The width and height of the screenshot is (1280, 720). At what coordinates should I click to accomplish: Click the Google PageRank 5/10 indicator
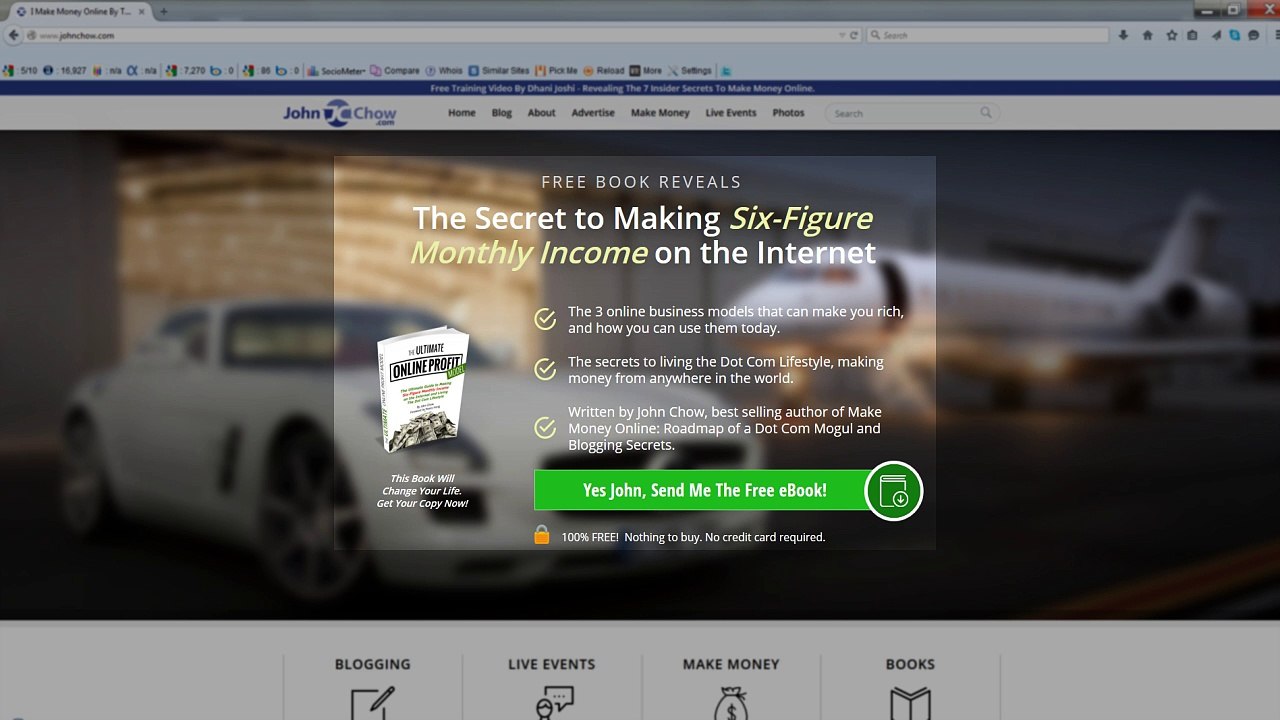(21, 71)
